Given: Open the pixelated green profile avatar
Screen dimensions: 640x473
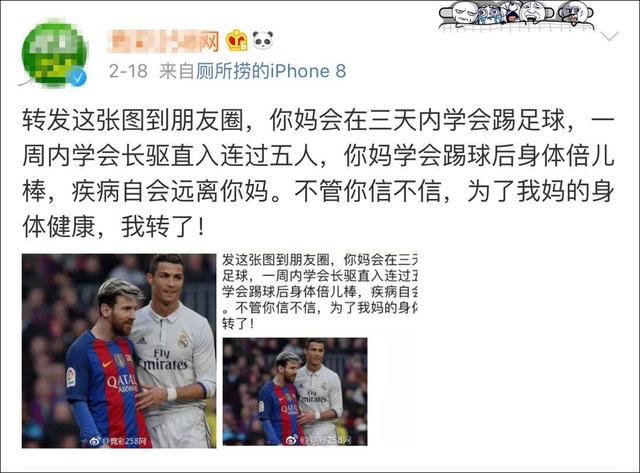Looking at the screenshot, I should (54, 55).
